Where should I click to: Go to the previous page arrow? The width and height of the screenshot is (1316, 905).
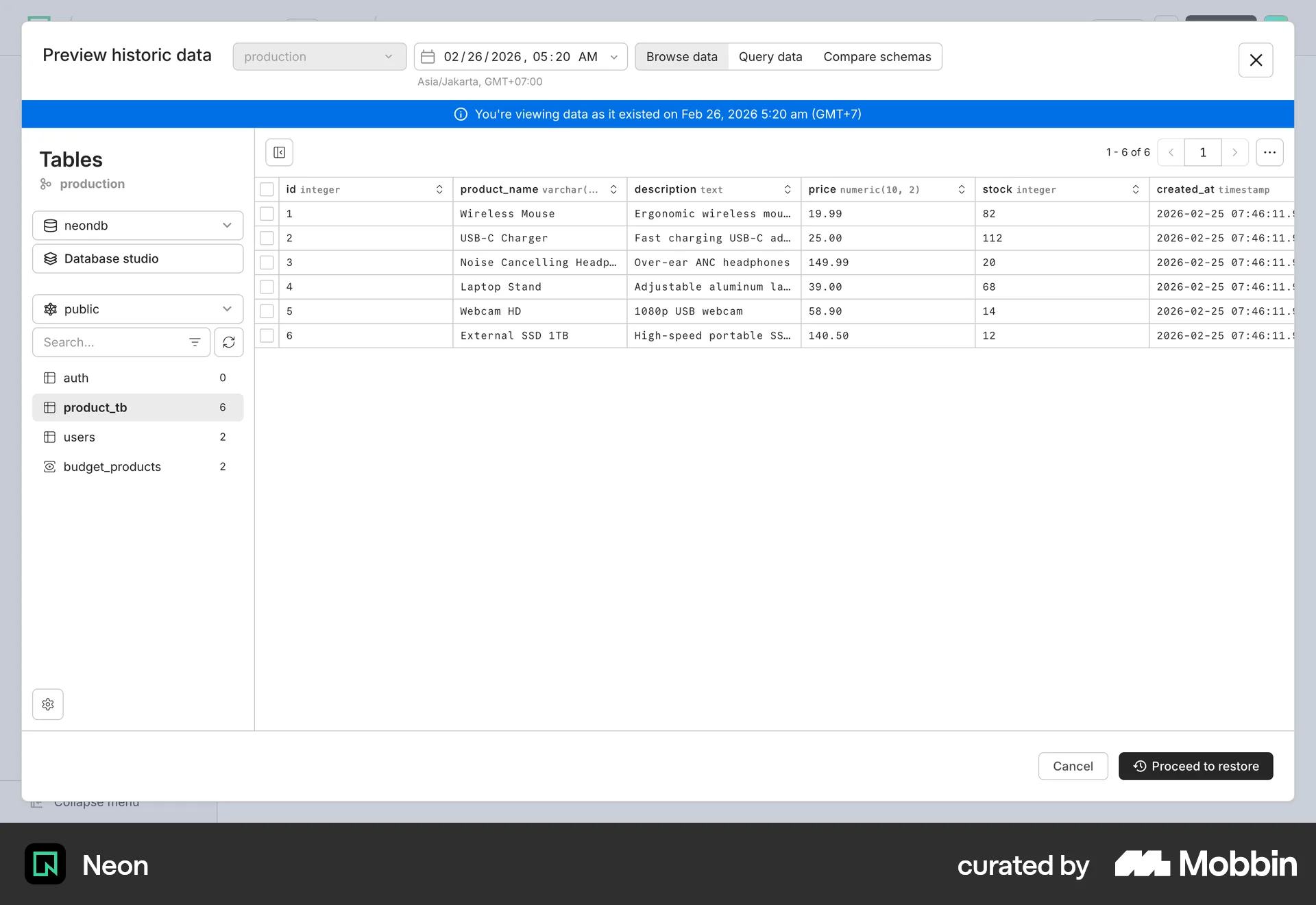tap(1171, 152)
